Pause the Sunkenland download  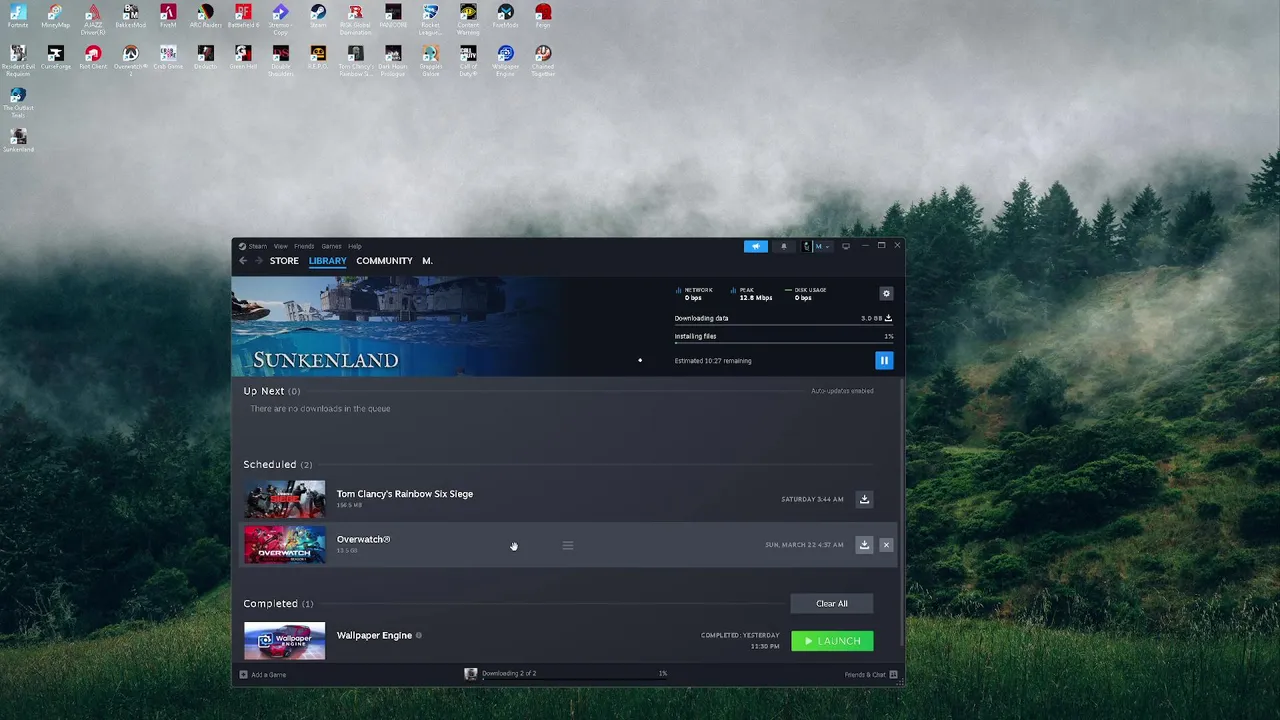(884, 360)
